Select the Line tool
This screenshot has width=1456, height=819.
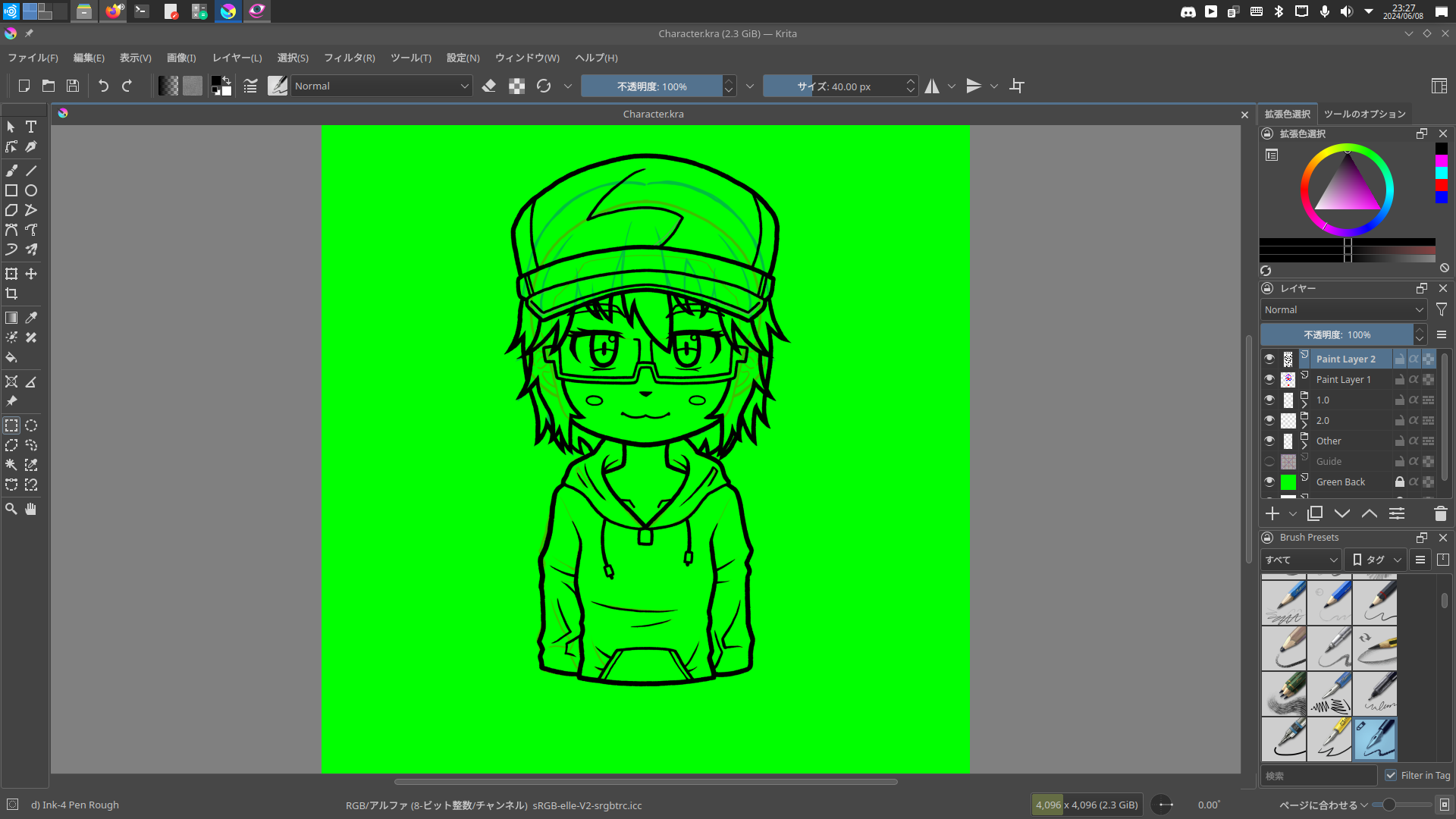[x=31, y=171]
